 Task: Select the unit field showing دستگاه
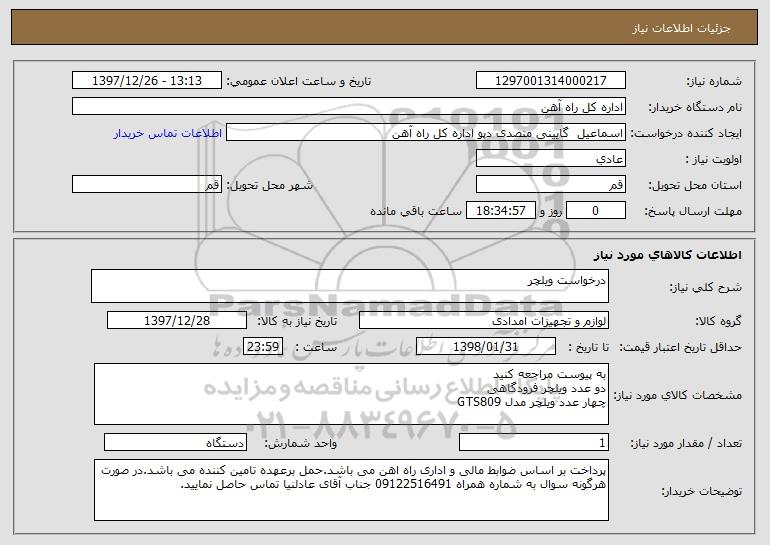click(x=175, y=442)
